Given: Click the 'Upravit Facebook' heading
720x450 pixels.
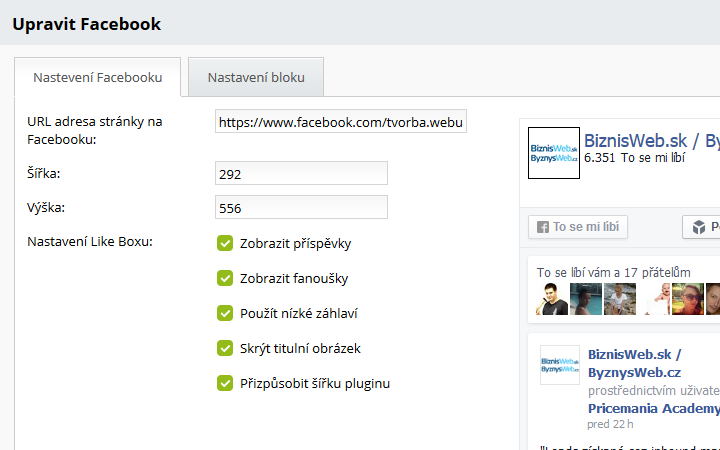Looking at the screenshot, I should pyautogui.click(x=87, y=24).
